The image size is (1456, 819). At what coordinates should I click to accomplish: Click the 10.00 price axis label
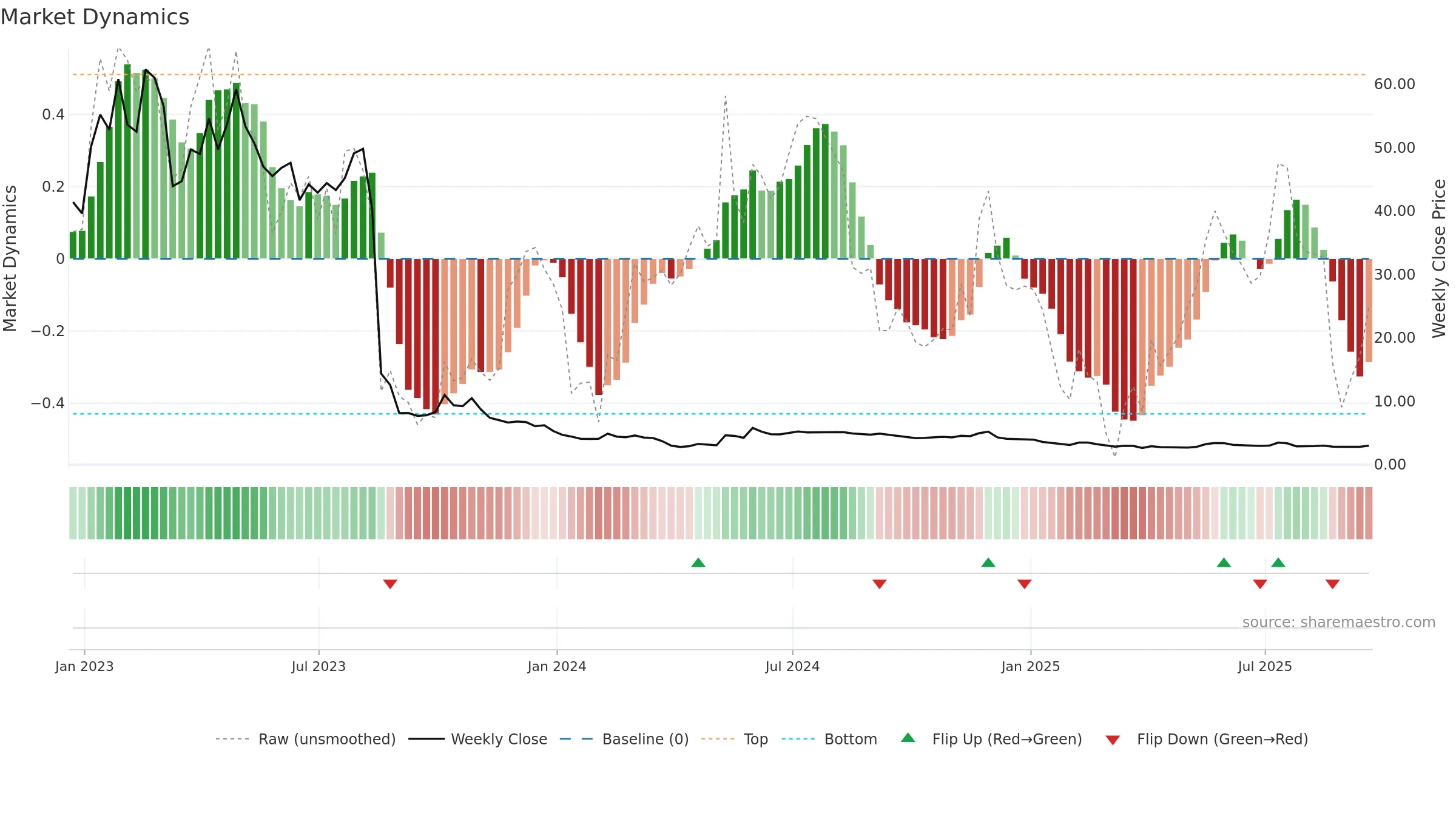[x=1395, y=402]
